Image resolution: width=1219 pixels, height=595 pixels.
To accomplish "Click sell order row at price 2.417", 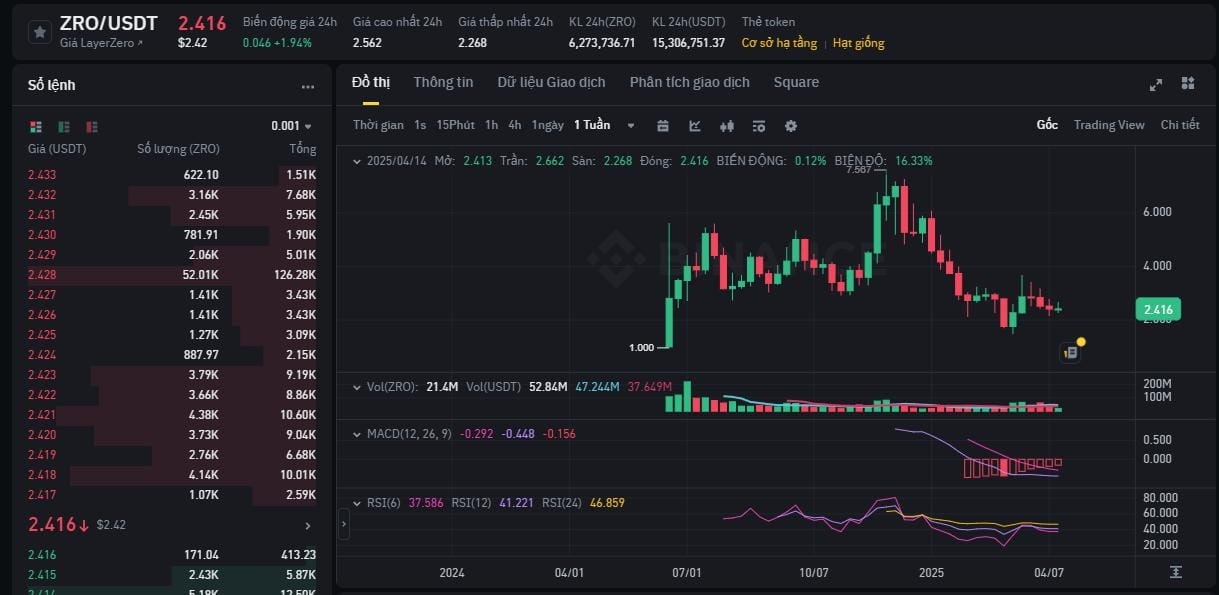I will point(172,495).
